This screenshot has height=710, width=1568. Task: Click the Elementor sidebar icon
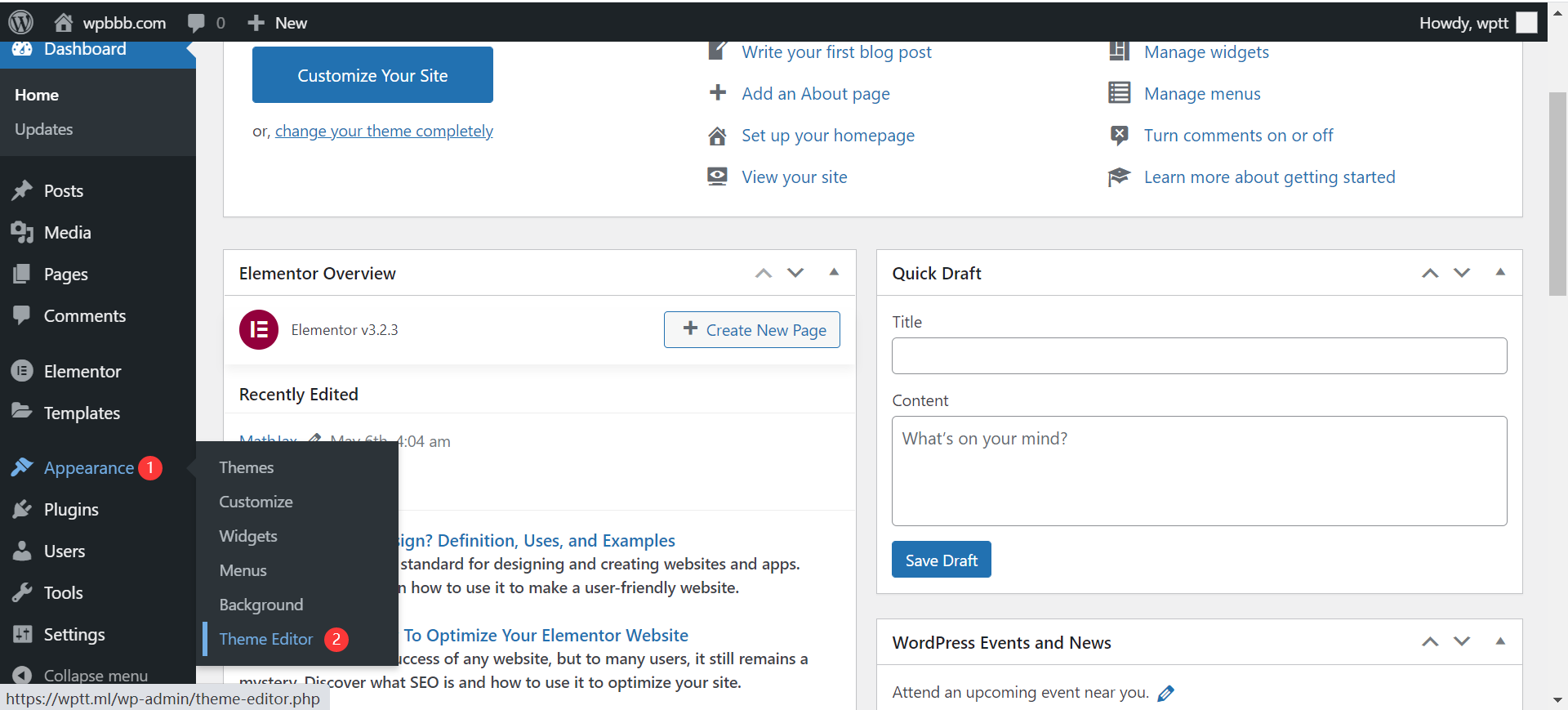tap(22, 371)
